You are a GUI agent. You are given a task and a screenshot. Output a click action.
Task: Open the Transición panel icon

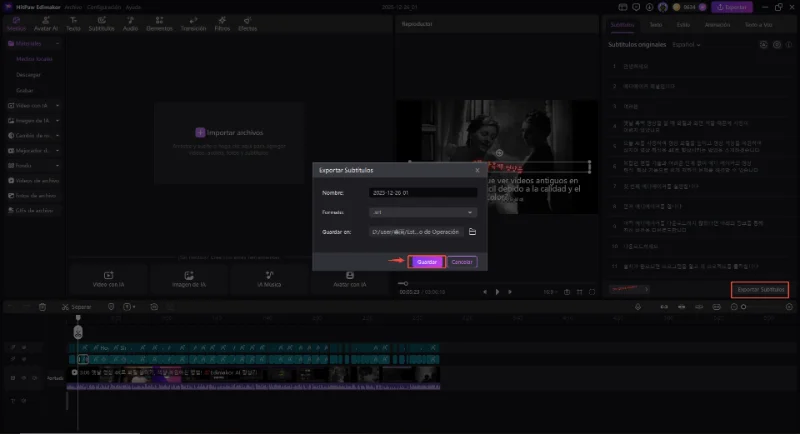point(193,24)
